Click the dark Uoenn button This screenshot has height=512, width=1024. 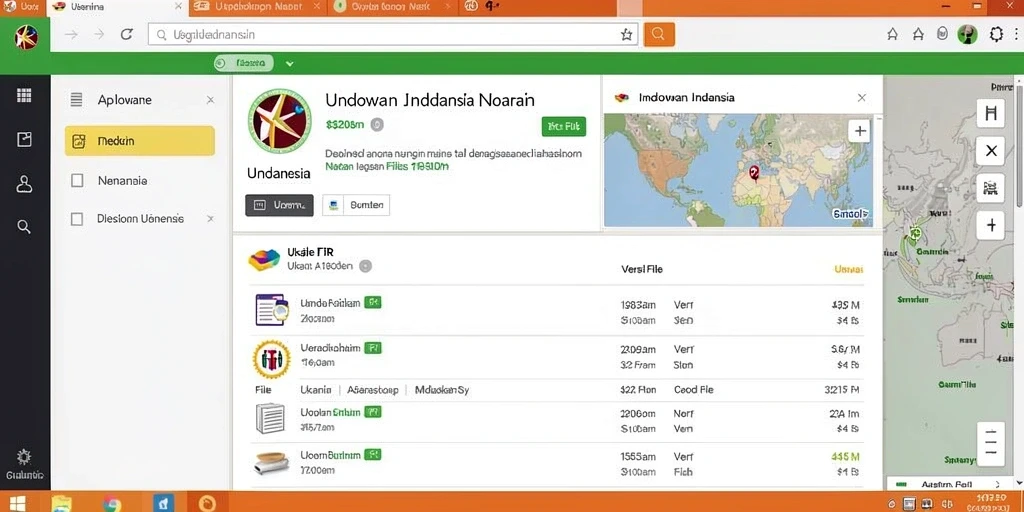click(x=280, y=205)
